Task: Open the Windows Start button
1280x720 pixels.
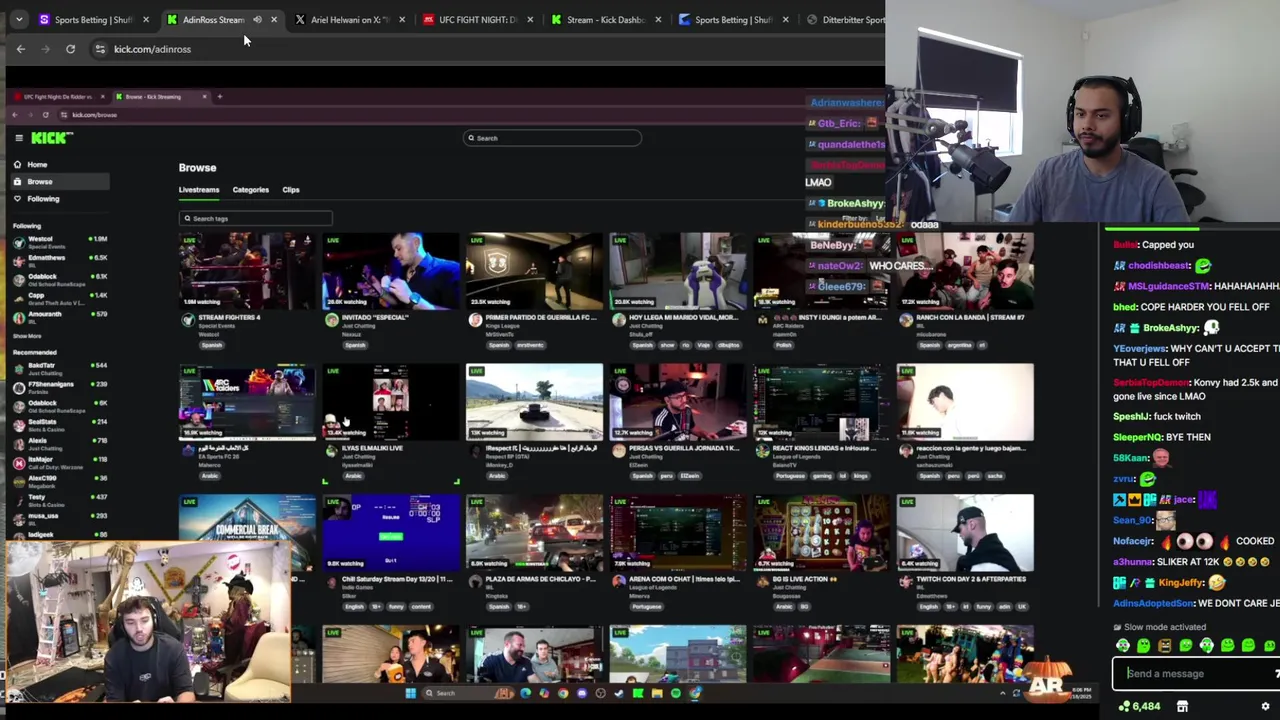Action: coord(410,693)
